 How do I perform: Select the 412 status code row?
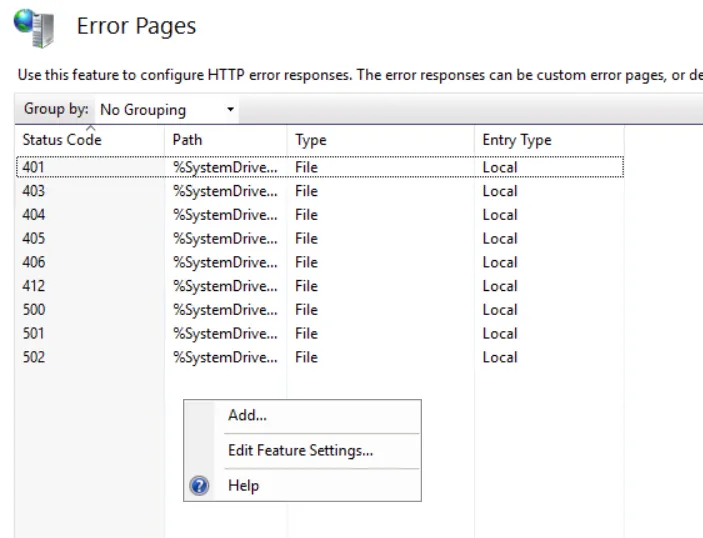point(320,286)
